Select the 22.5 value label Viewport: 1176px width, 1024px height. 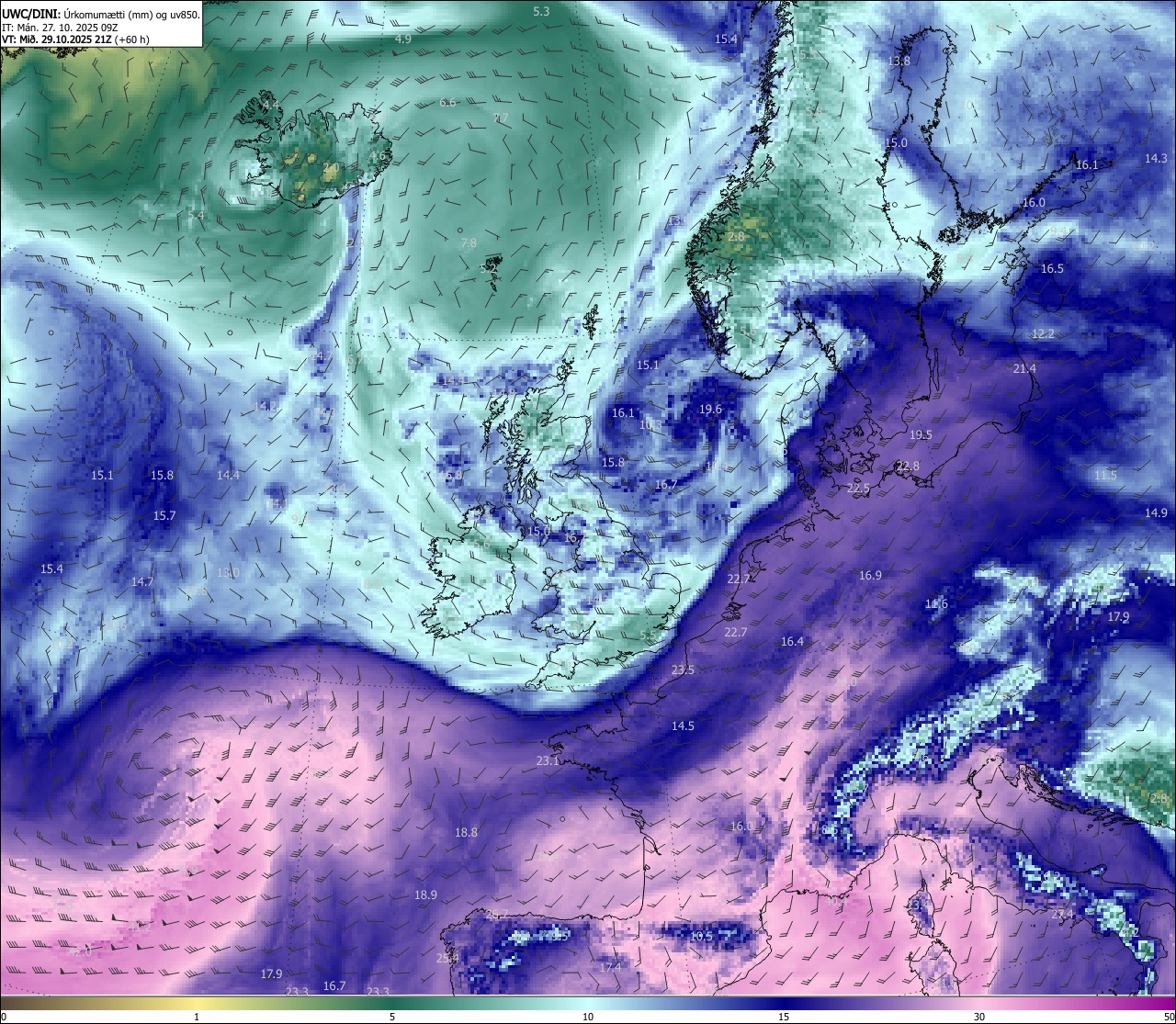[x=858, y=488]
